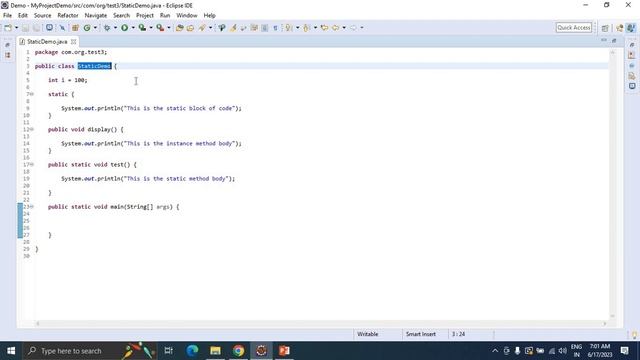The image size is (640, 360).
Task: Open Google Chrome from the taskbar
Action: tap(238, 351)
